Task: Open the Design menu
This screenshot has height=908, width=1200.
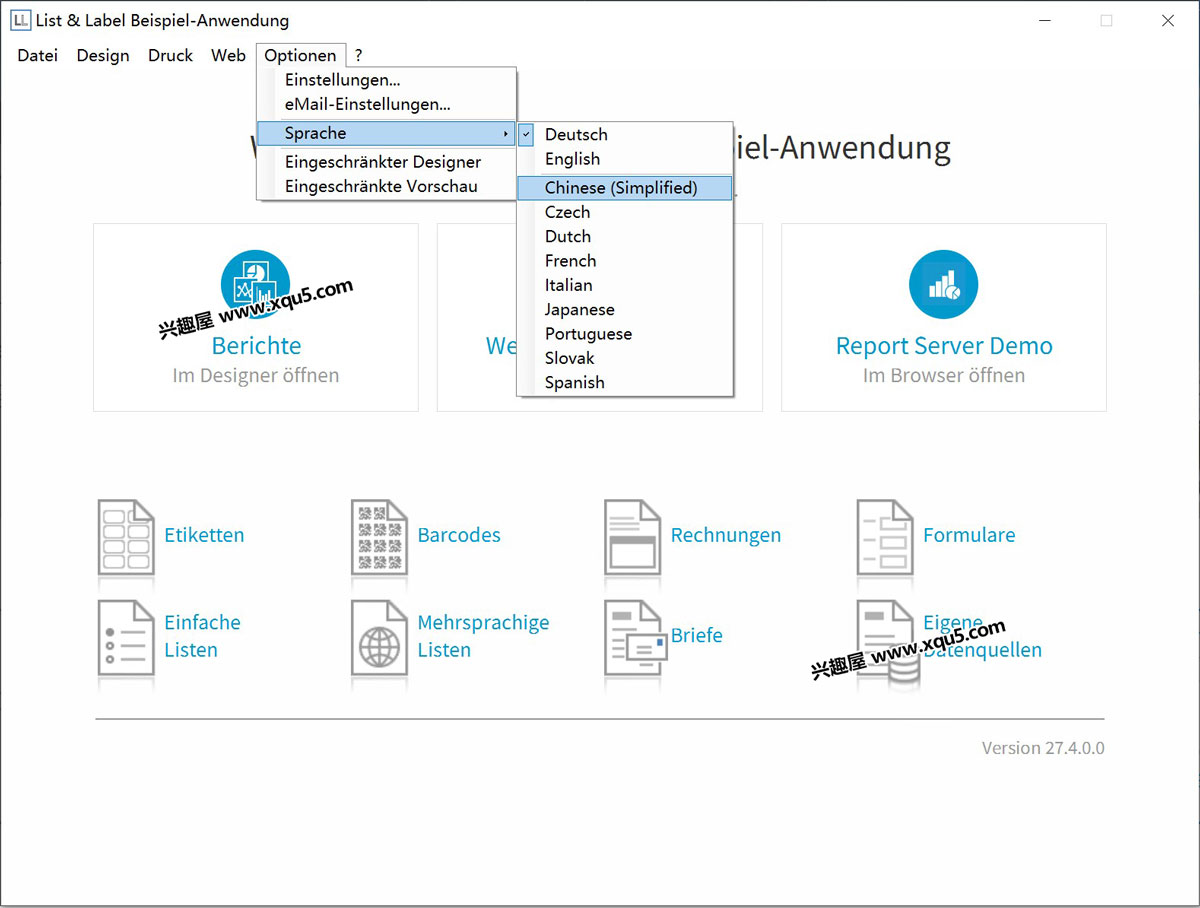Action: pos(103,56)
